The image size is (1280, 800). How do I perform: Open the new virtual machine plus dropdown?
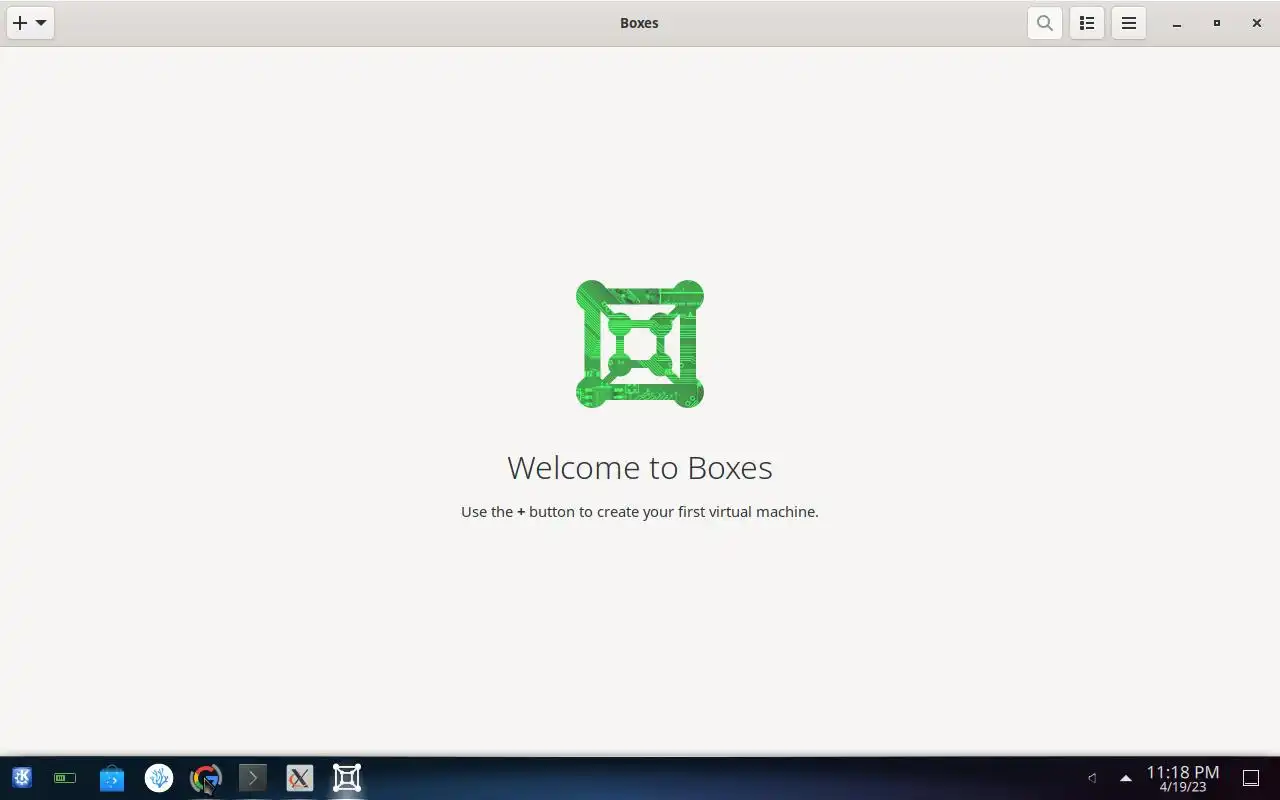(x=30, y=23)
